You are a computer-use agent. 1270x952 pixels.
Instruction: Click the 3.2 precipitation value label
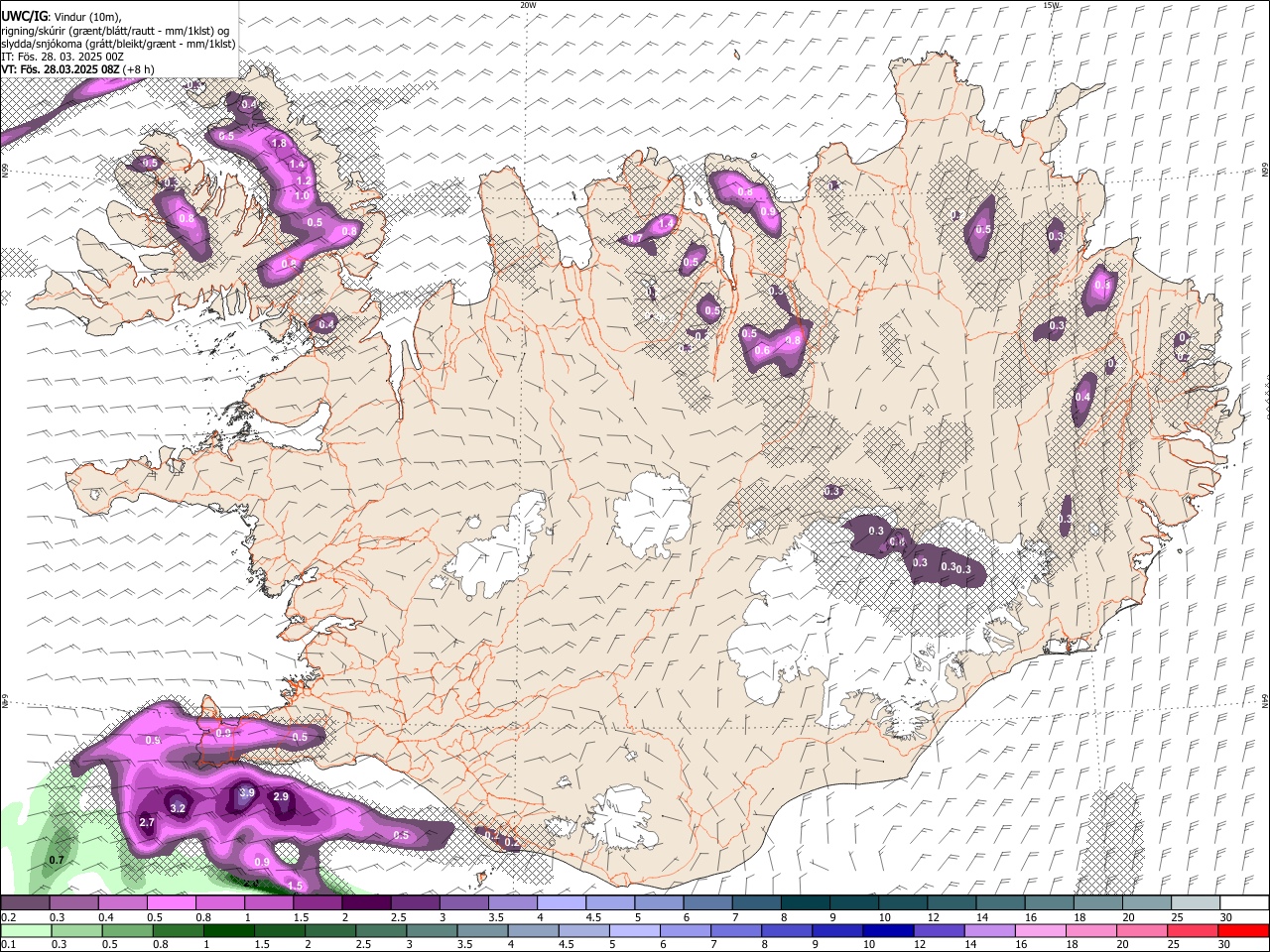point(178,808)
